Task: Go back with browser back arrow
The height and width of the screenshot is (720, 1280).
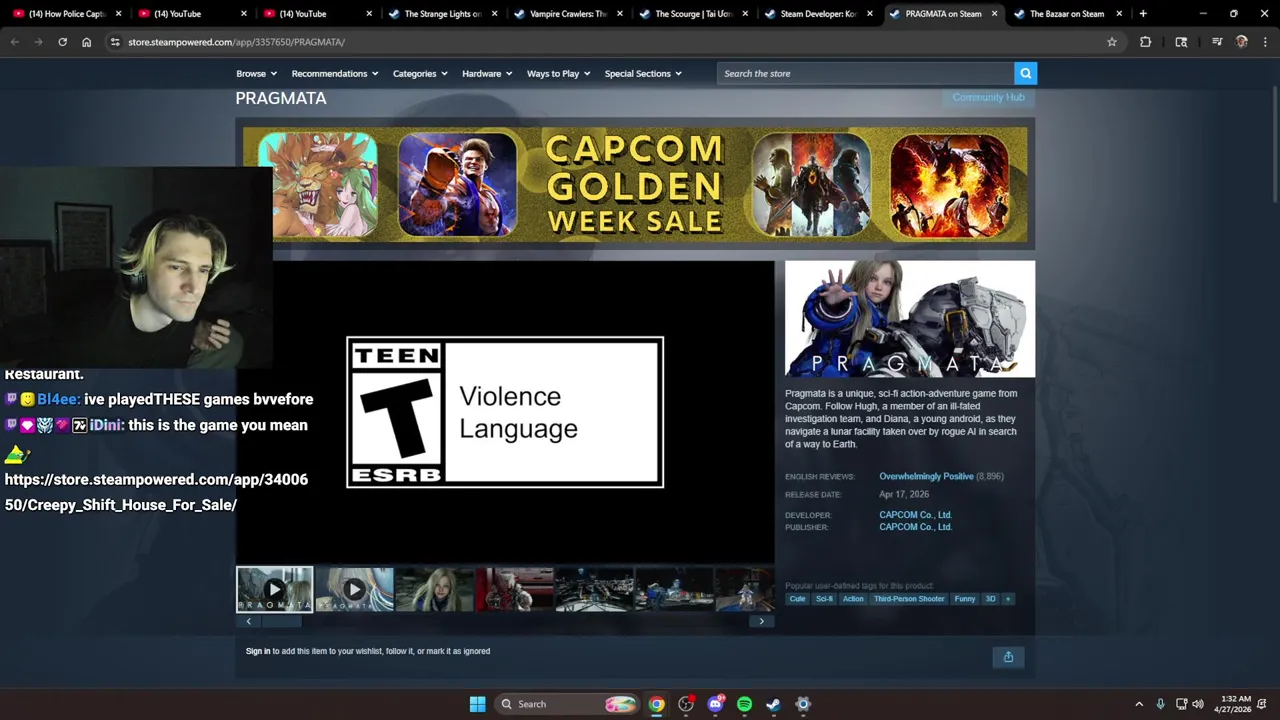Action: tap(14, 42)
